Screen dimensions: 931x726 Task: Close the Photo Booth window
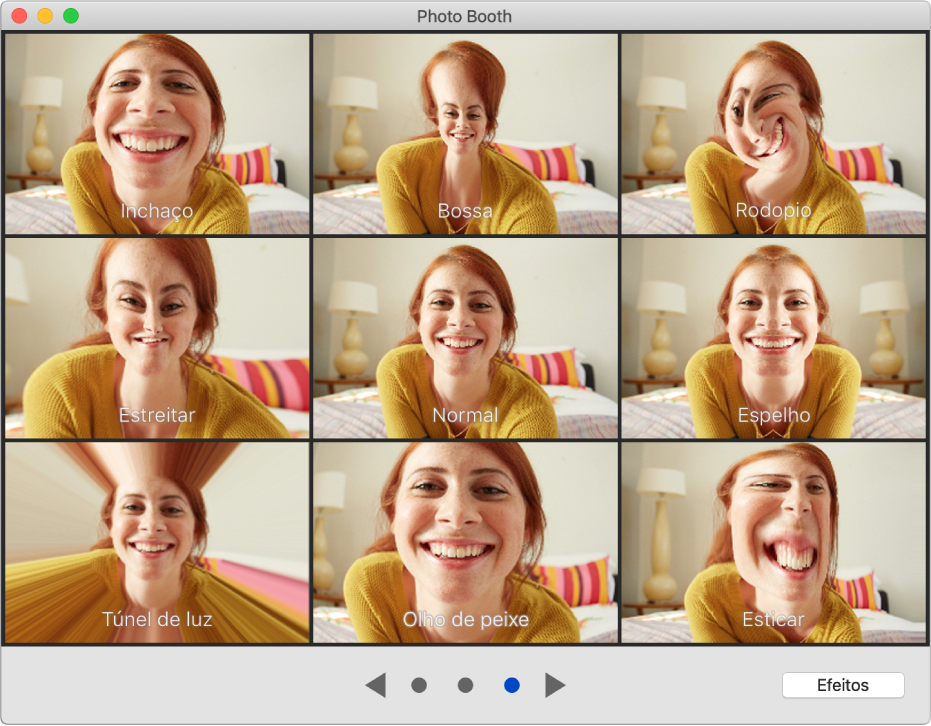click(x=19, y=16)
